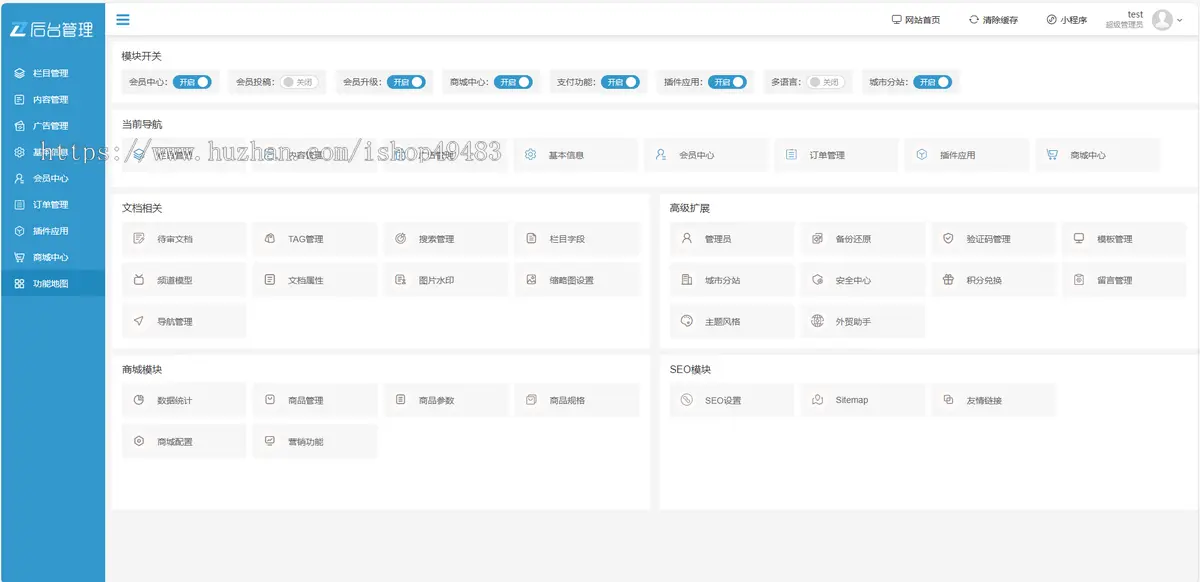The width and height of the screenshot is (1200, 582).
Task: Open 会员中心 in the left sidebar
Action: [52, 178]
